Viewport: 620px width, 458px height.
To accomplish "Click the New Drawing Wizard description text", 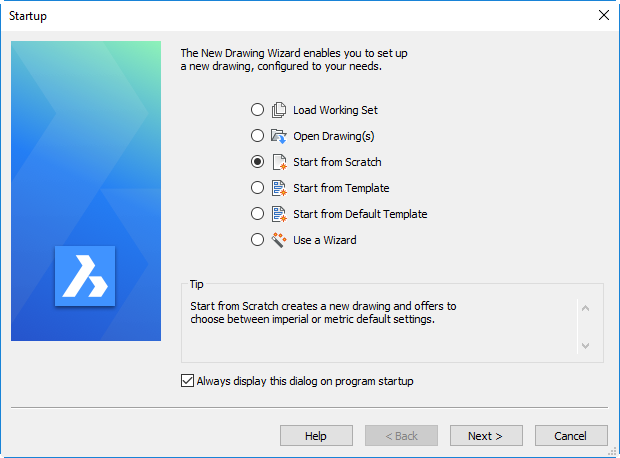I will tap(294, 60).
